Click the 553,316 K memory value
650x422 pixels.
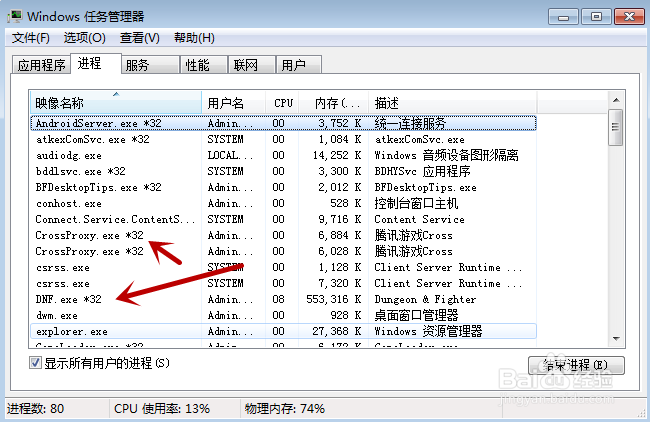(x=334, y=299)
